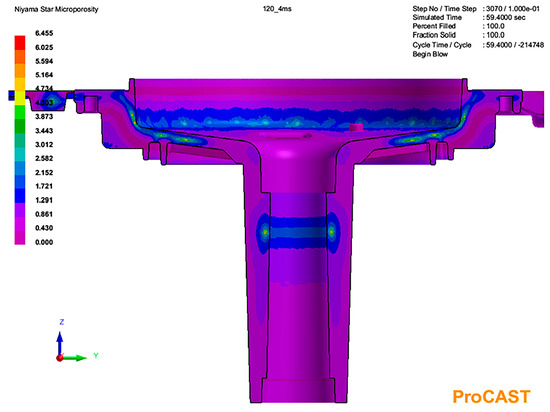
Task: Click the right porosity hotspot on the stem
Action: 331,231
